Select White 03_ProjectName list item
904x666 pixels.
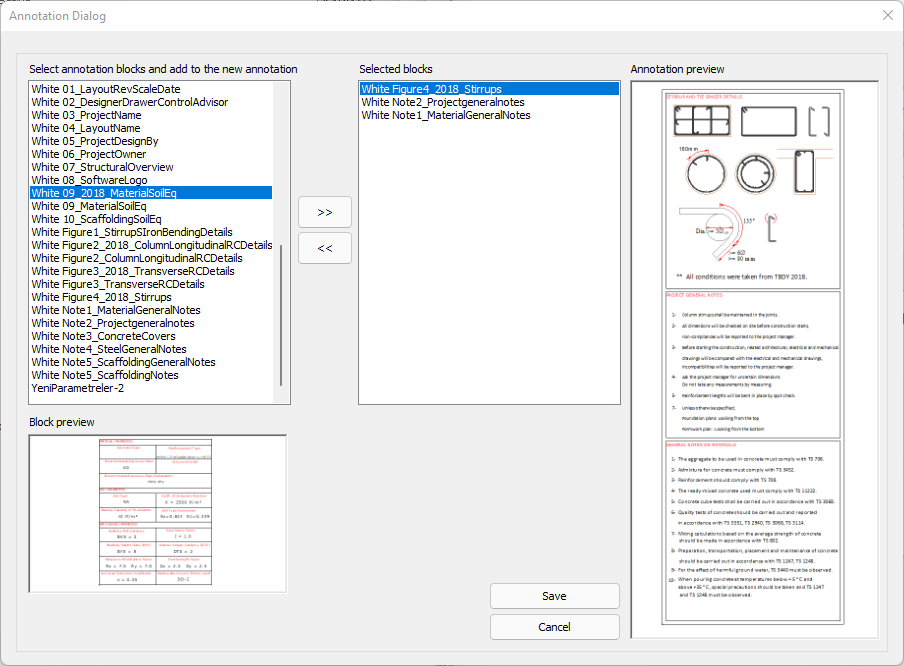86,115
